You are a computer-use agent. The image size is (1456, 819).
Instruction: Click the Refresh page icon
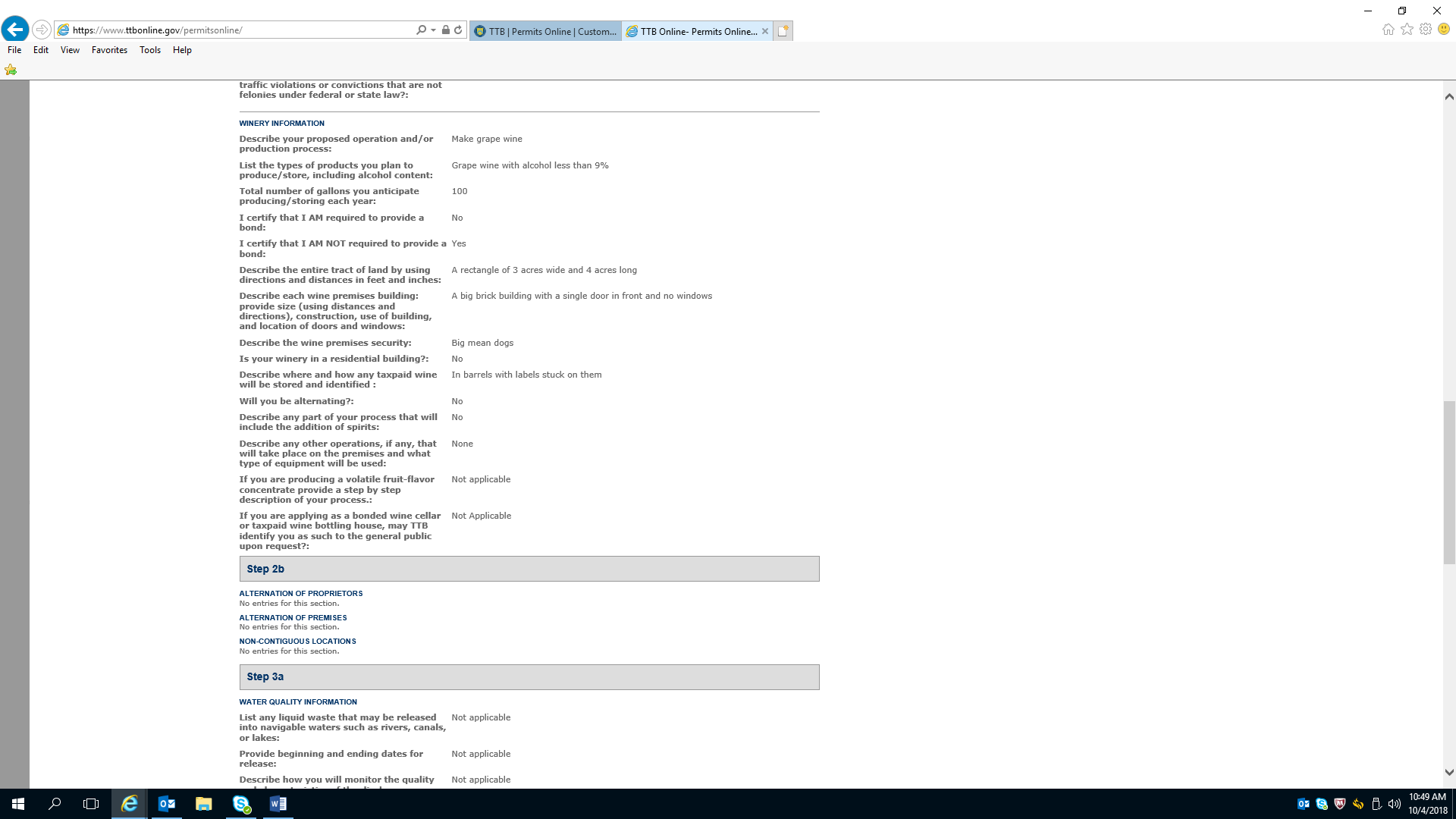click(x=458, y=30)
